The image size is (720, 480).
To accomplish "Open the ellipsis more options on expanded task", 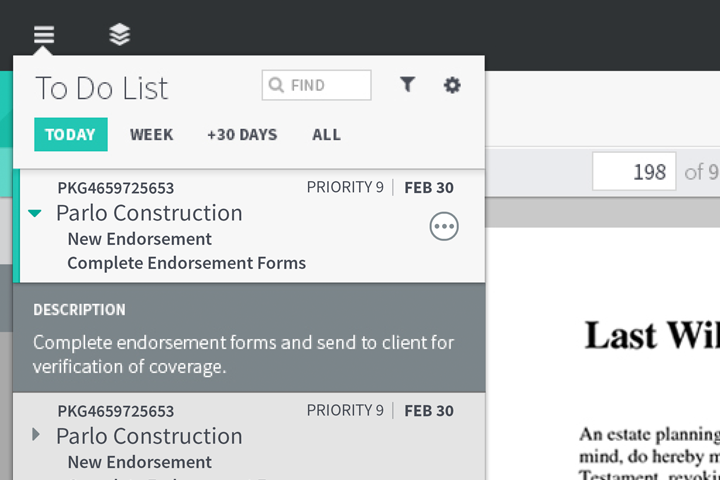I will [x=444, y=227].
